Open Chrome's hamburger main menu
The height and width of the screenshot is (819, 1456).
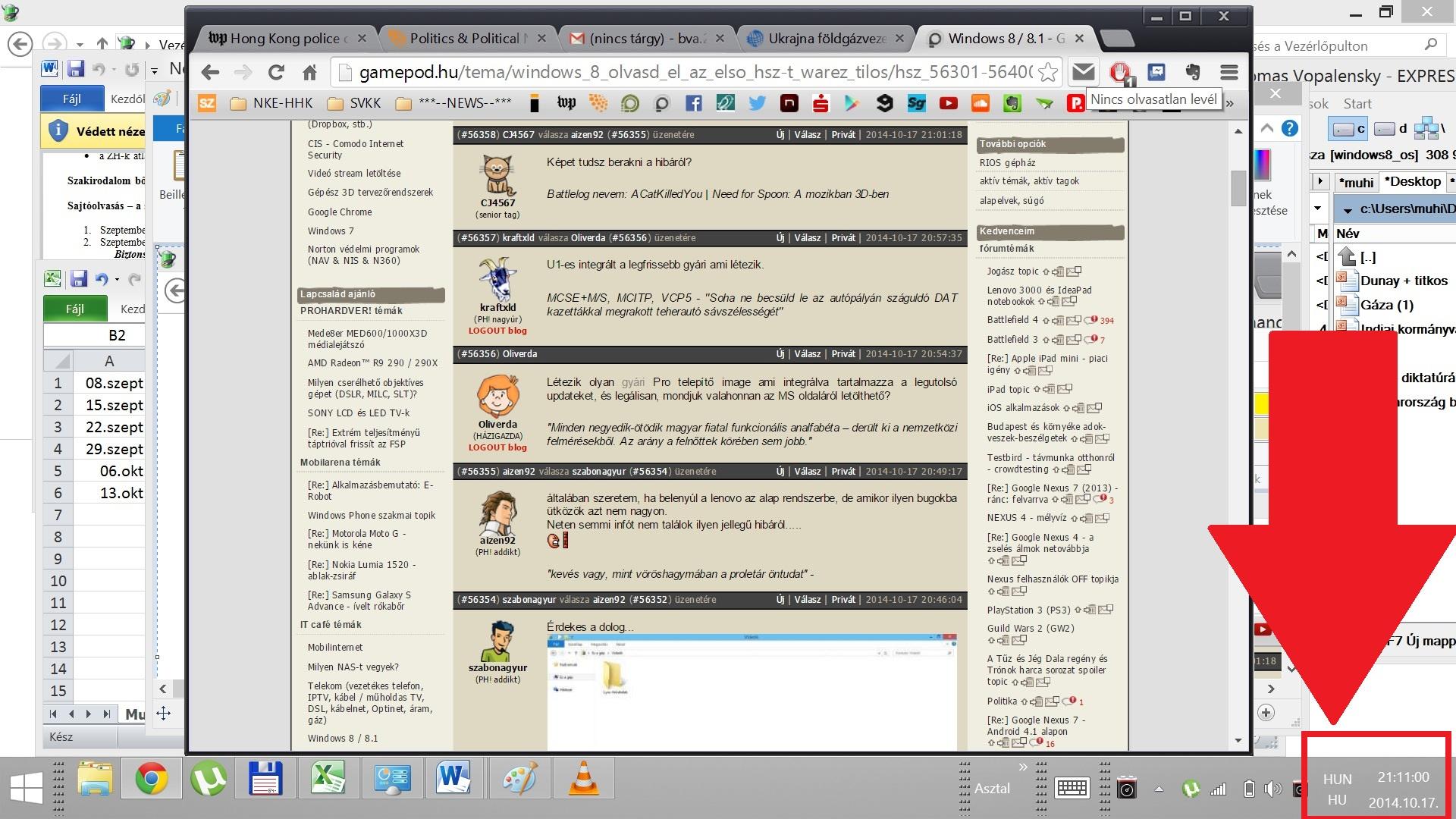tap(1229, 72)
